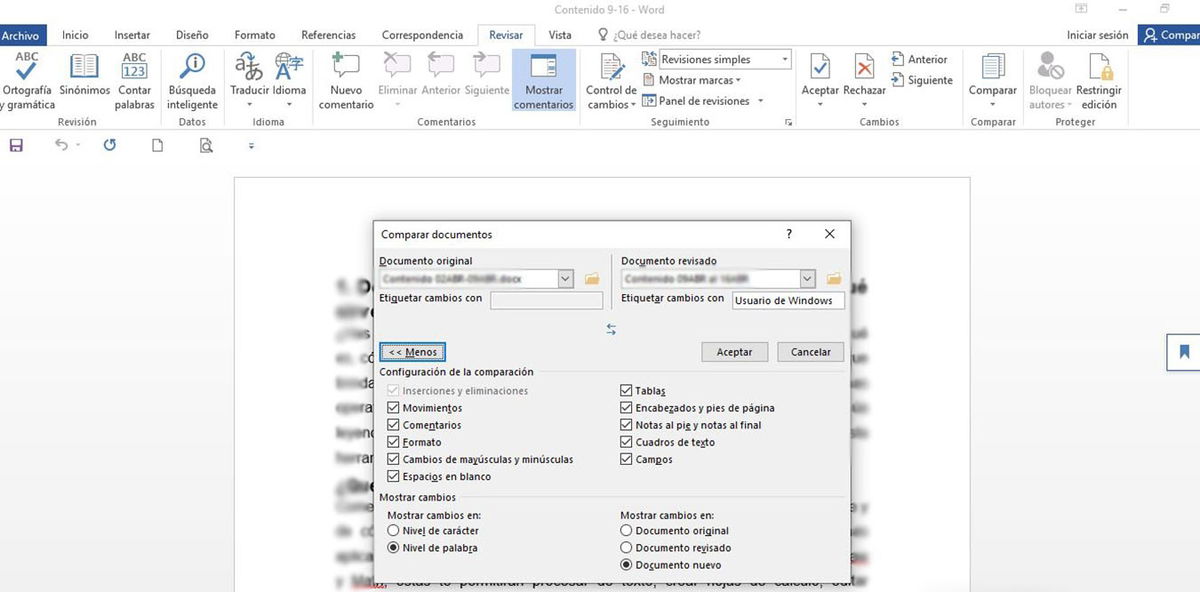
Task: Browse files for Documento revisado
Action: click(x=833, y=279)
